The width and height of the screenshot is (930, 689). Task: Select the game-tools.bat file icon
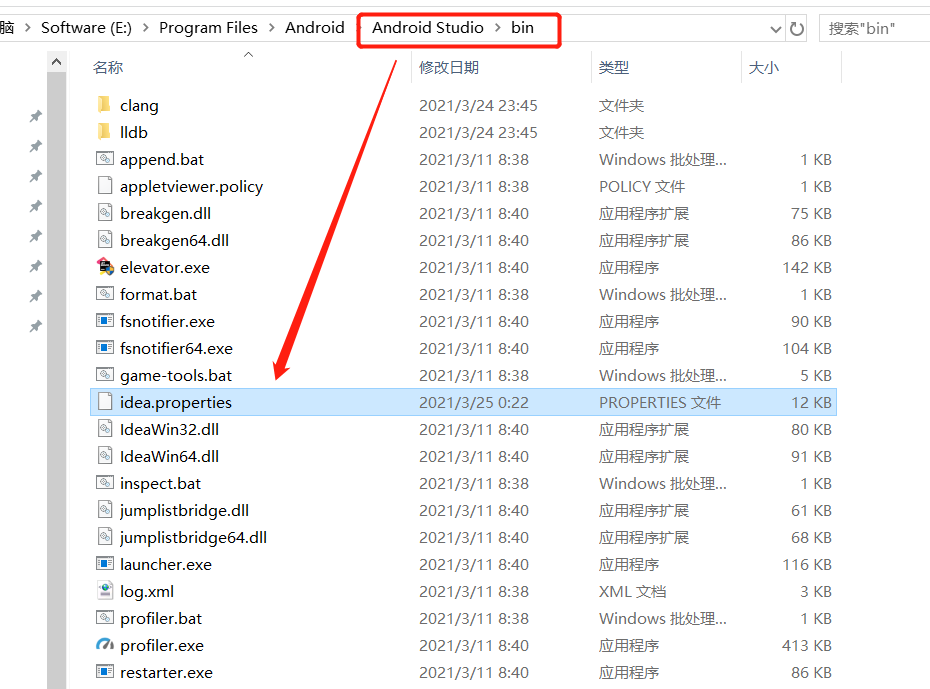104,374
